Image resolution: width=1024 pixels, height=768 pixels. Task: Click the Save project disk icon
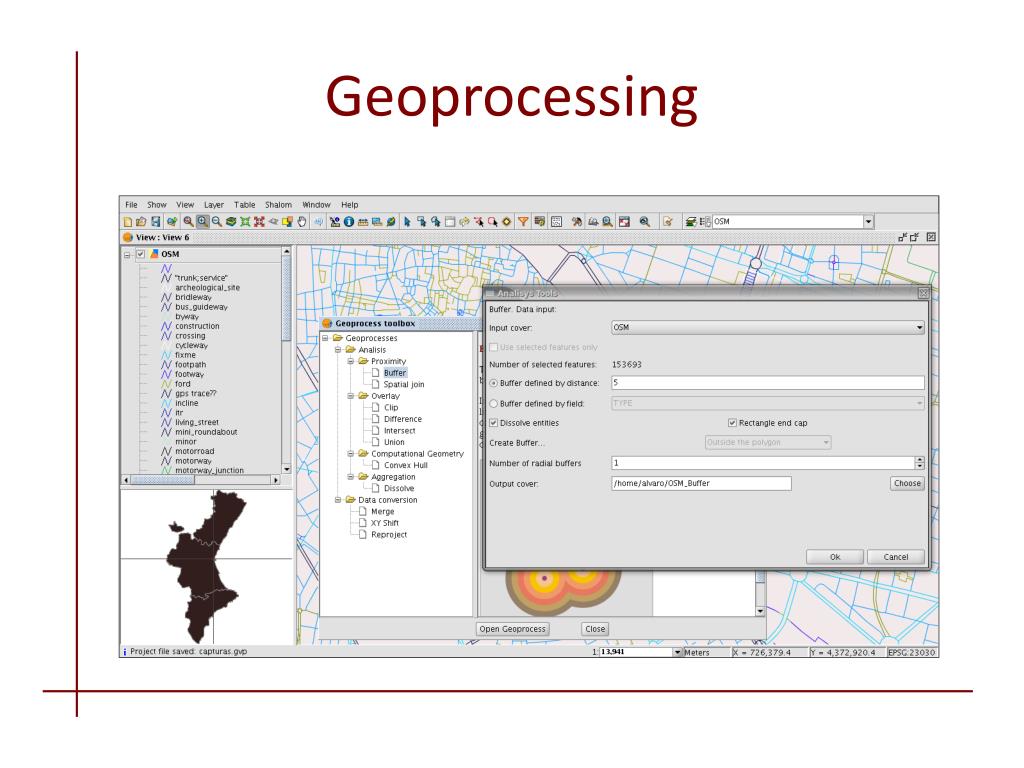point(156,221)
